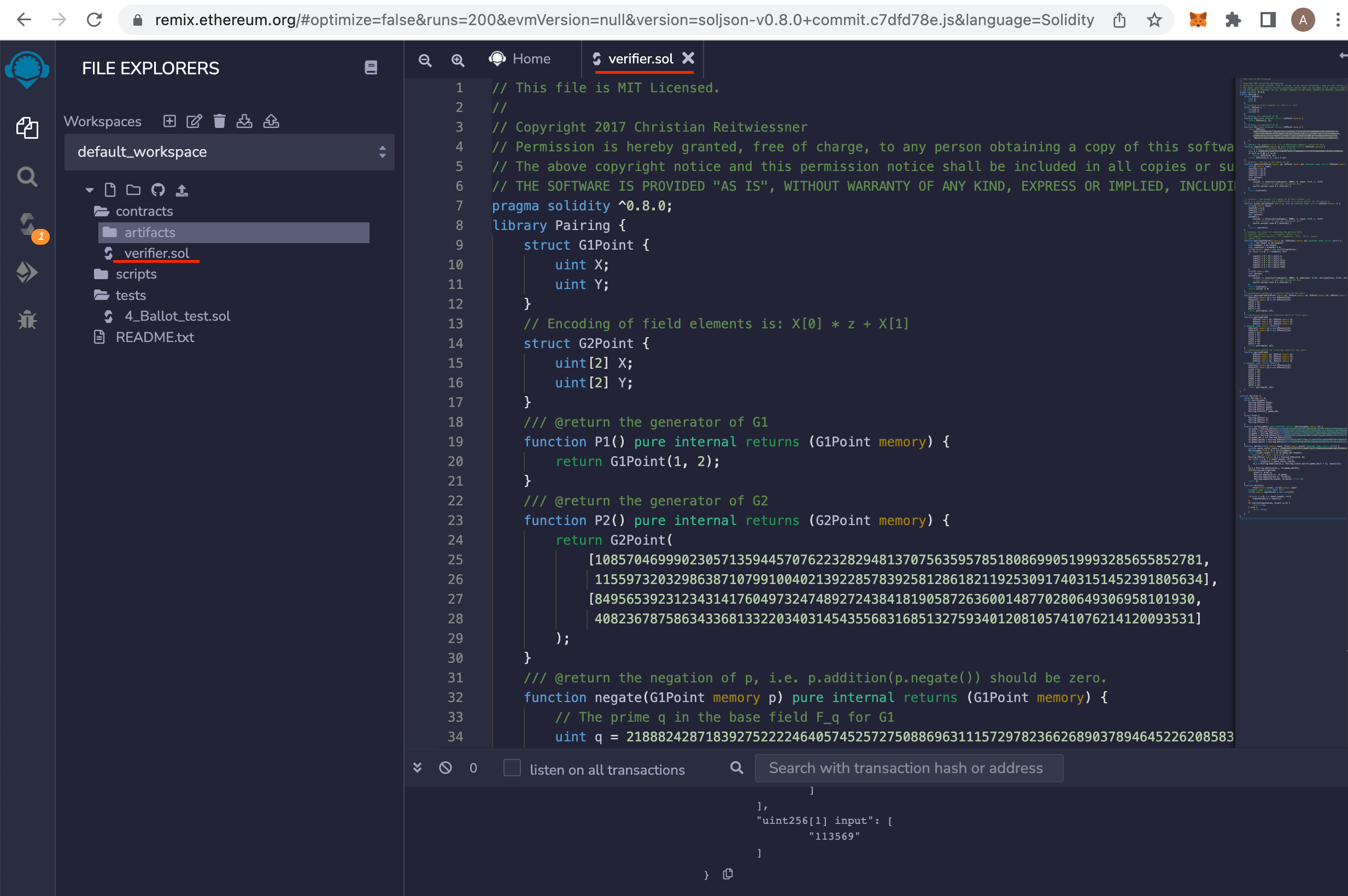Open README.txt file

click(x=154, y=337)
